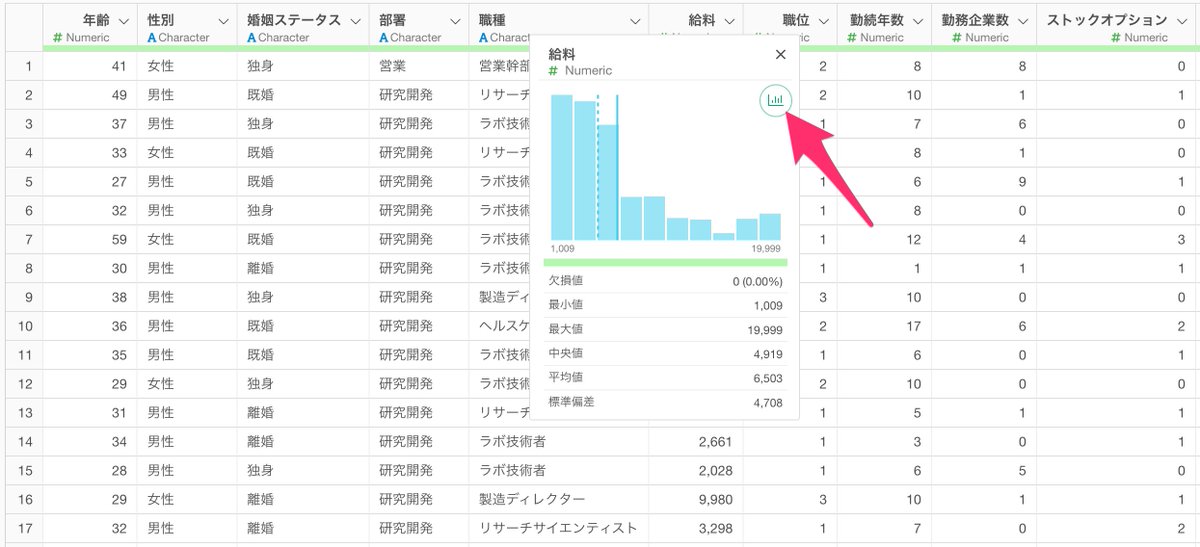
Task: Click the 婚姻ステータス cell in row 8
Action: (x=305, y=268)
